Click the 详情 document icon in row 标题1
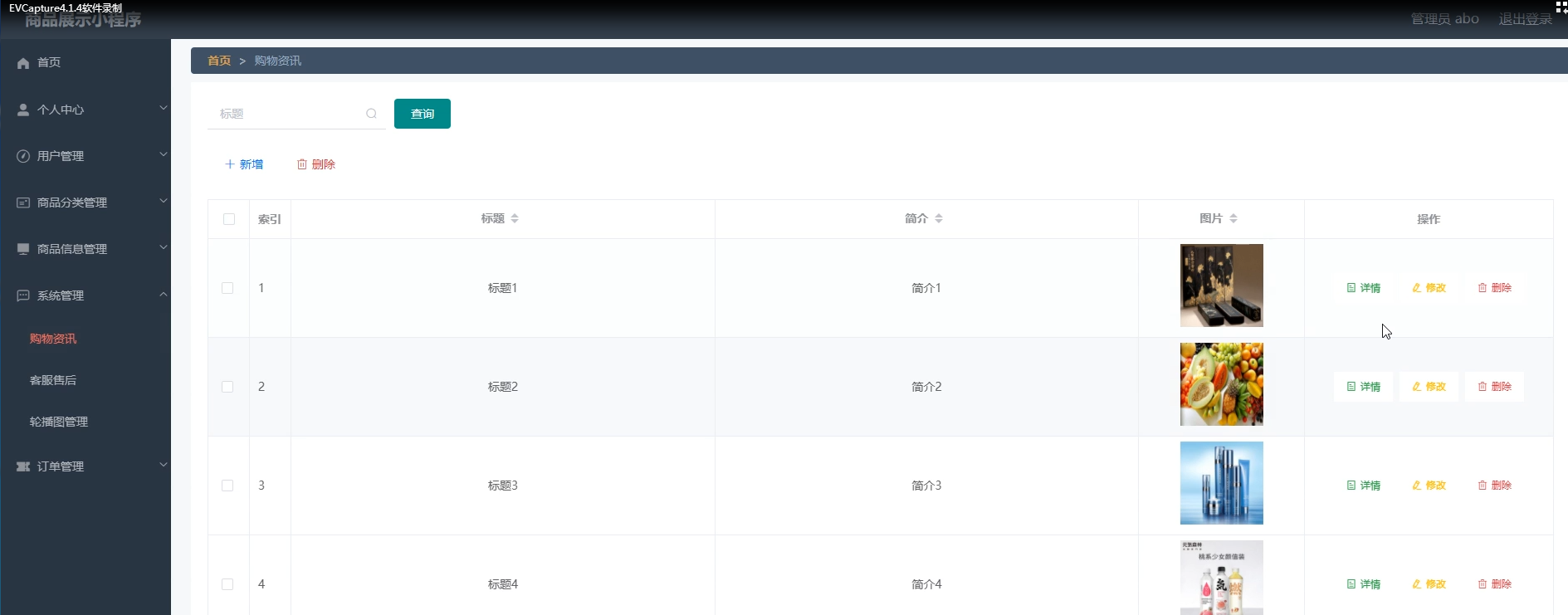Image resolution: width=1568 pixels, height=615 pixels. point(1351,288)
